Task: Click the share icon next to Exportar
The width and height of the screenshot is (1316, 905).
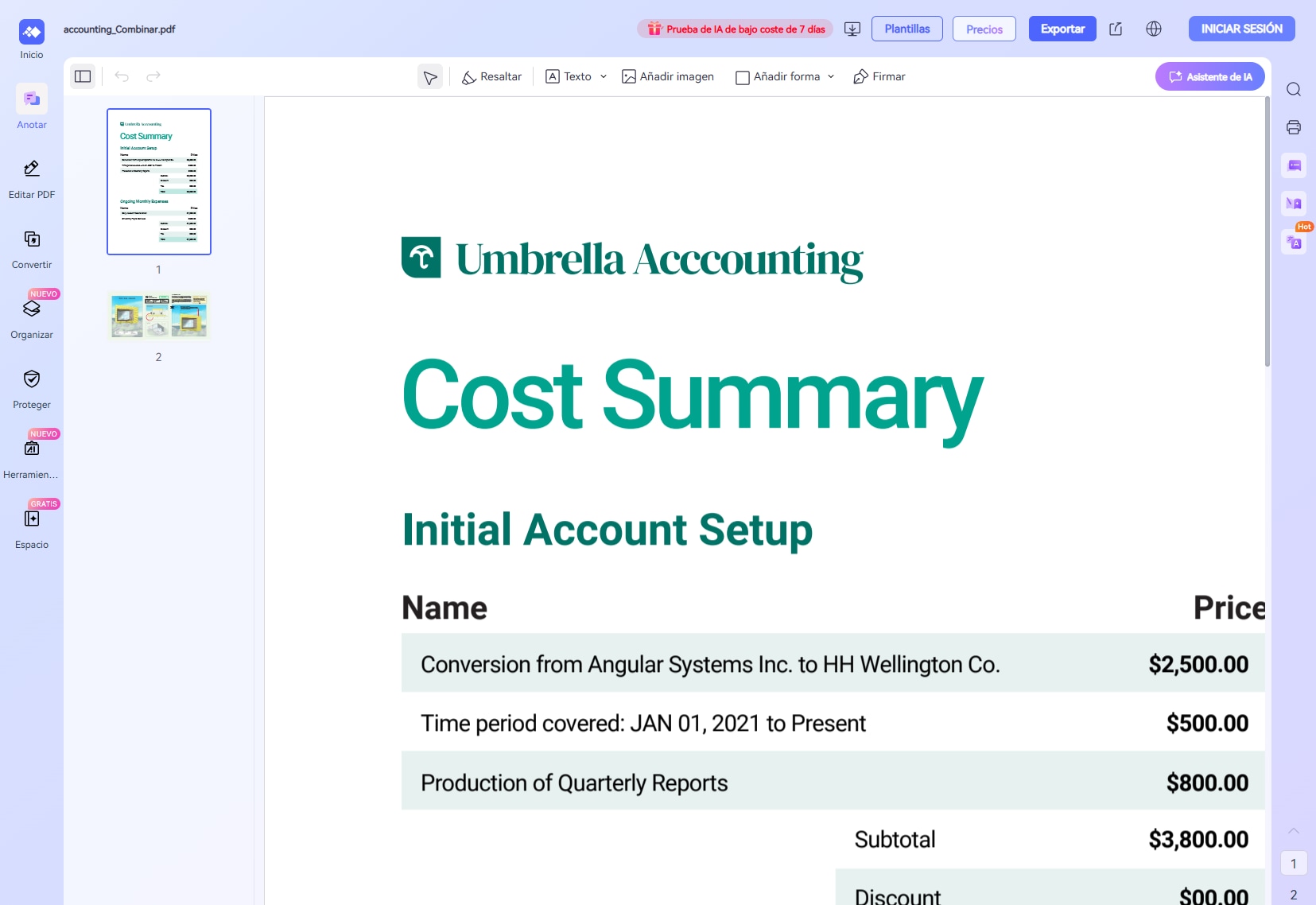Action: click(x=1116, y=29)
